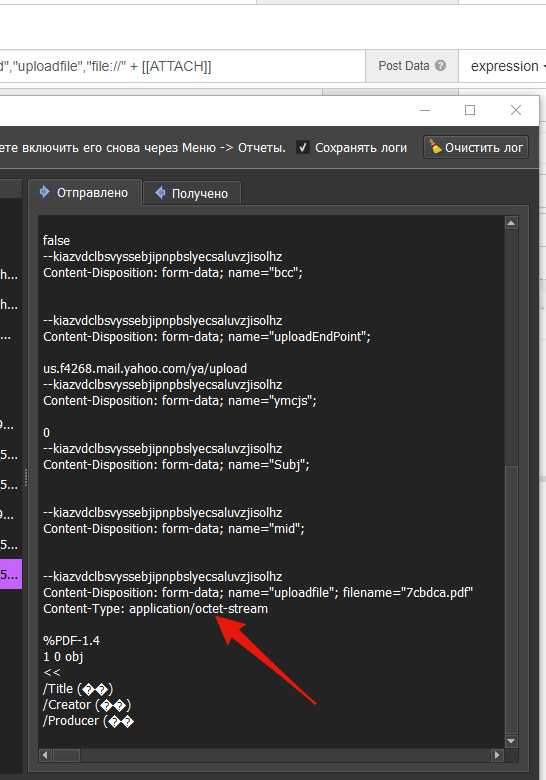The image size is (546, 780).
Task: Click the %PDF-1.4 line
Action: [x=71, y=641]
